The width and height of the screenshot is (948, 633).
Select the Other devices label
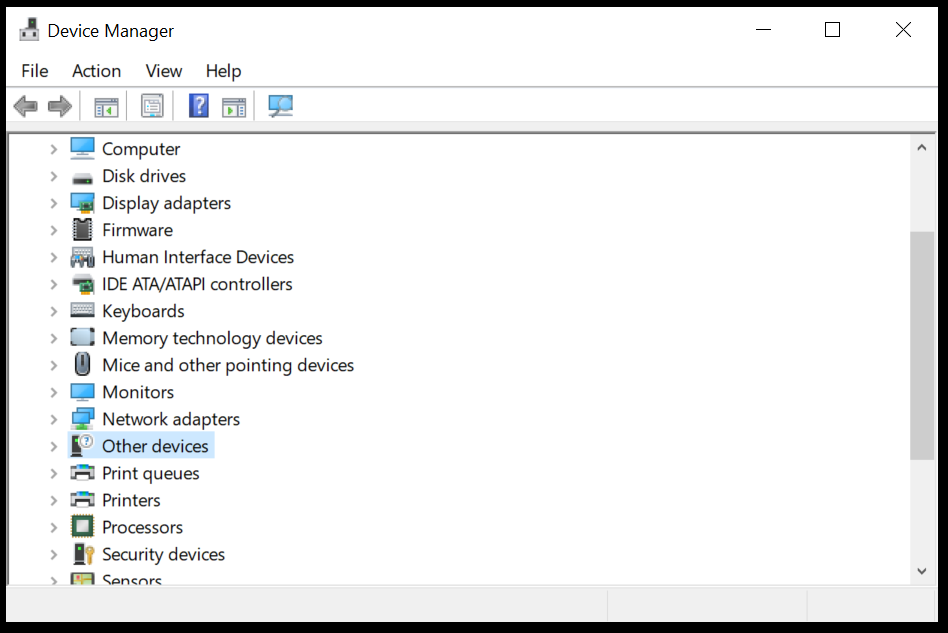coord(155,446)
